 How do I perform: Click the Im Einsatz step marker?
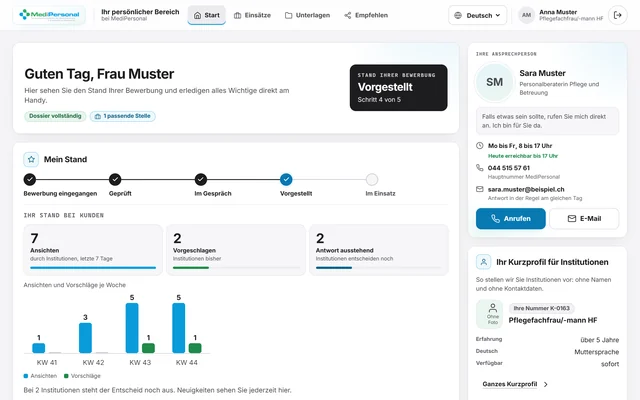[x=371, y=179]
